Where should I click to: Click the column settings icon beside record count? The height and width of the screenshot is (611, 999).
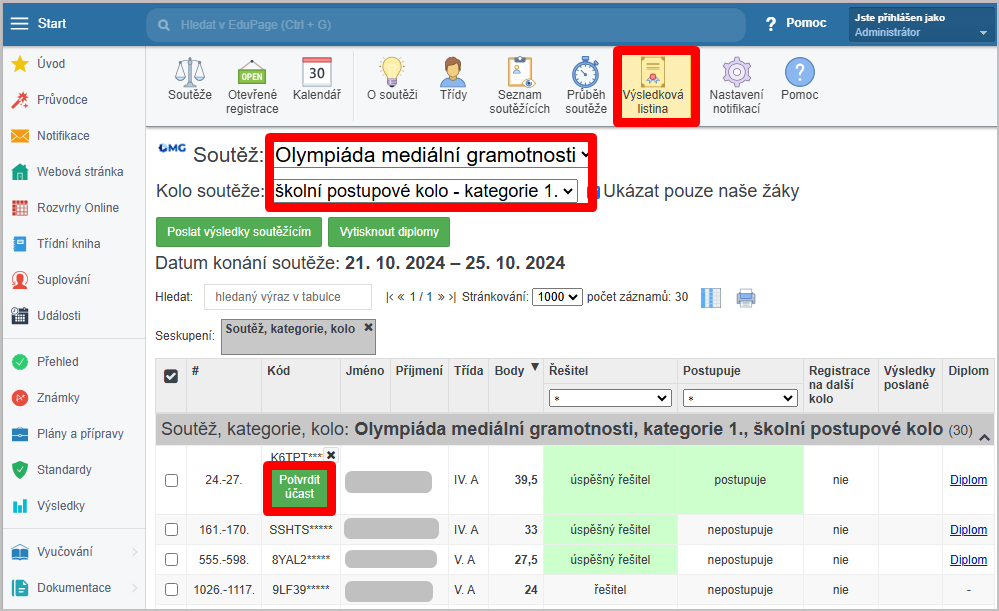click(711, 297)
